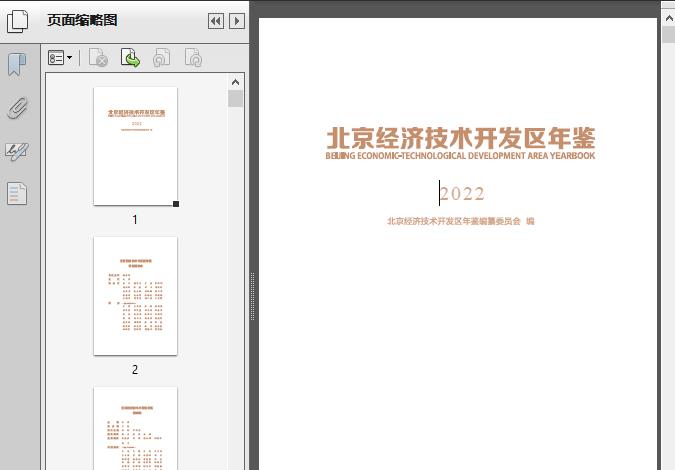The image size is (675, 470).
Task: Click thumbnail panel scroll up arrow
Action: (x=235, y=82)
